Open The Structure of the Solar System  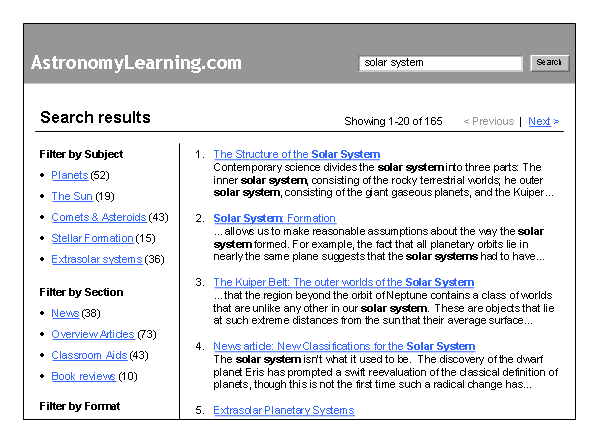tap(296, 154)
